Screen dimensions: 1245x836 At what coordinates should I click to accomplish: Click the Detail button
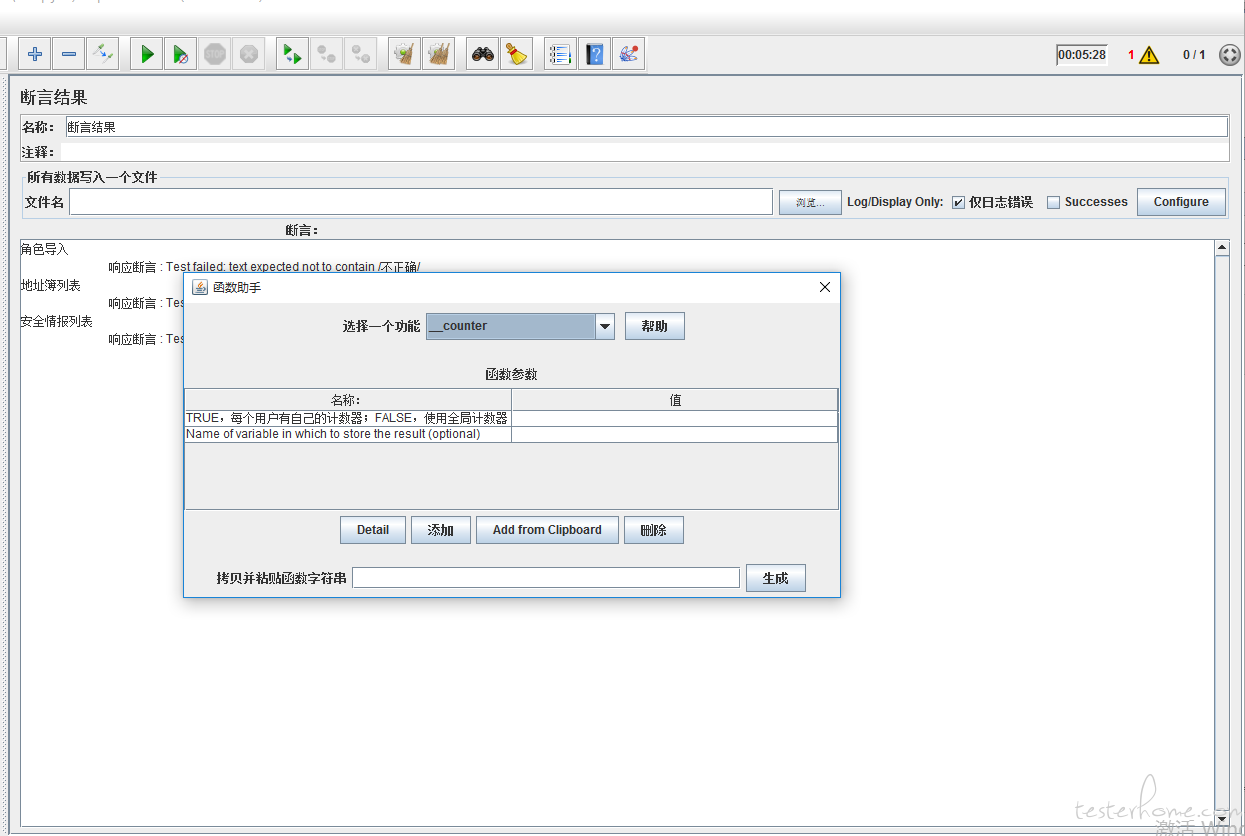pos(373,530)
